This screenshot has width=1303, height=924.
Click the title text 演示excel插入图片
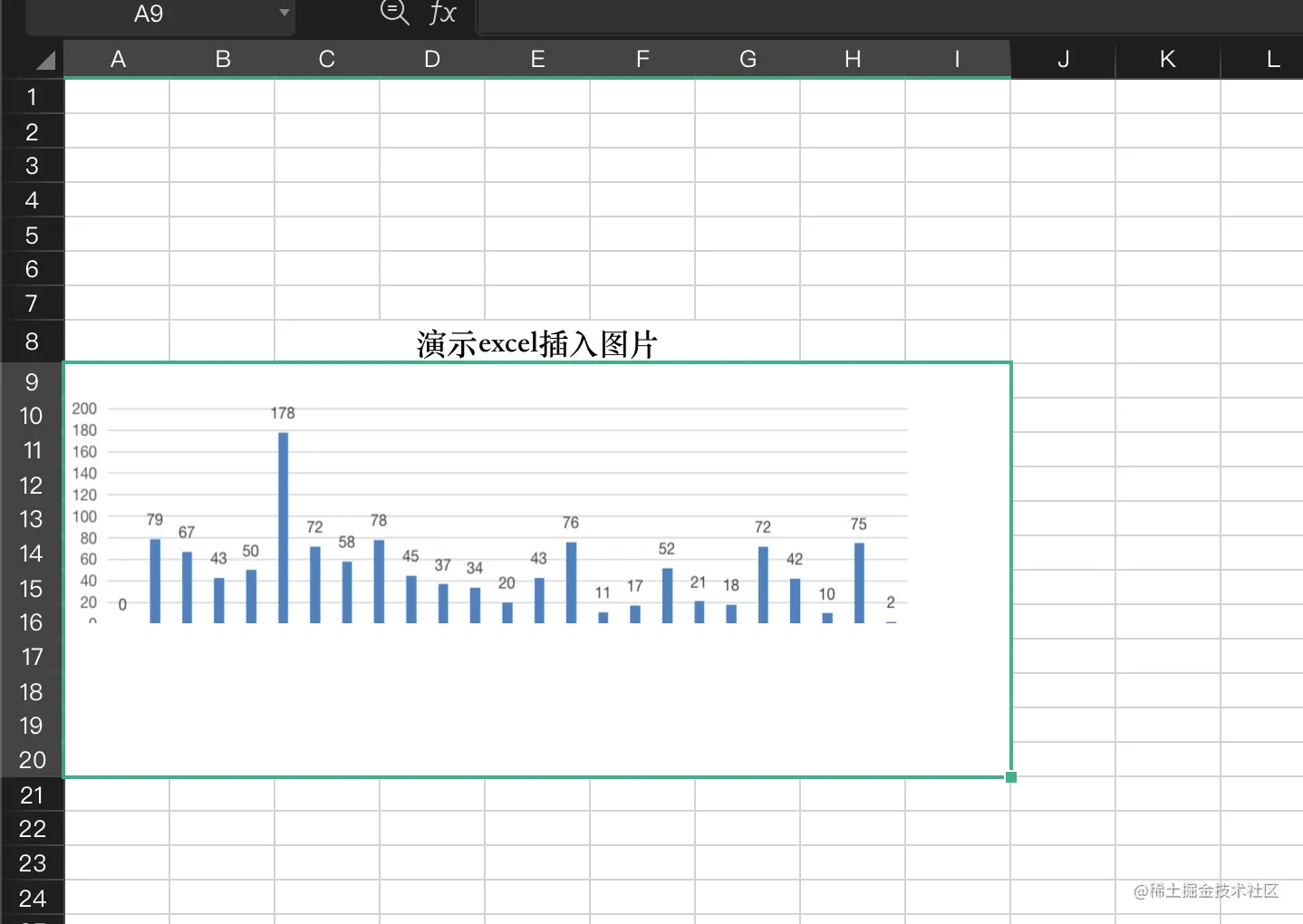(536, 343)
